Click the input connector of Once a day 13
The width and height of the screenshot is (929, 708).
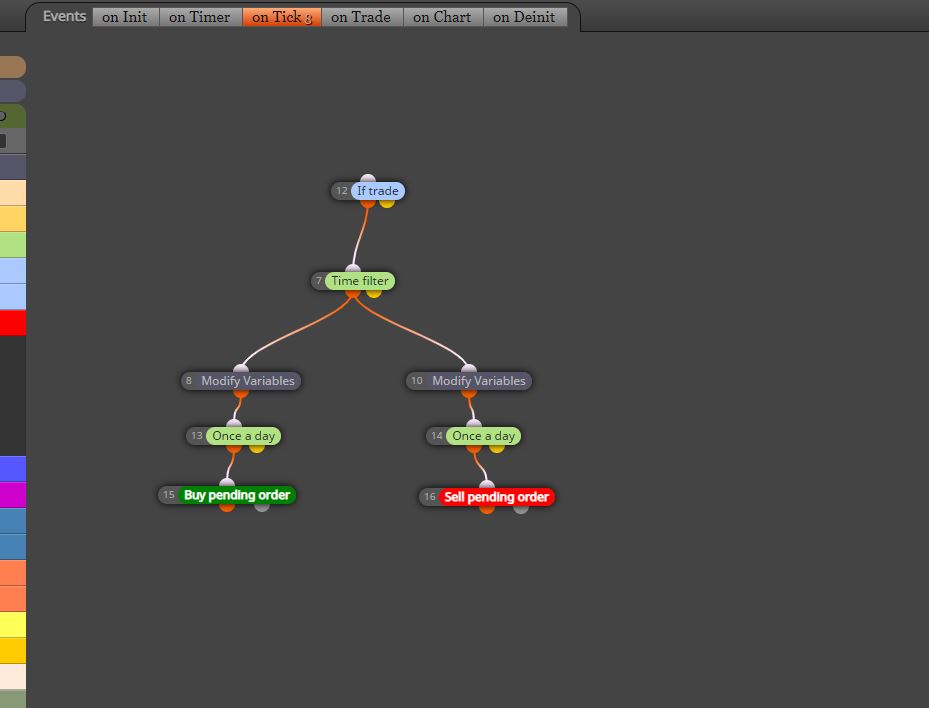tap(234, 424)
